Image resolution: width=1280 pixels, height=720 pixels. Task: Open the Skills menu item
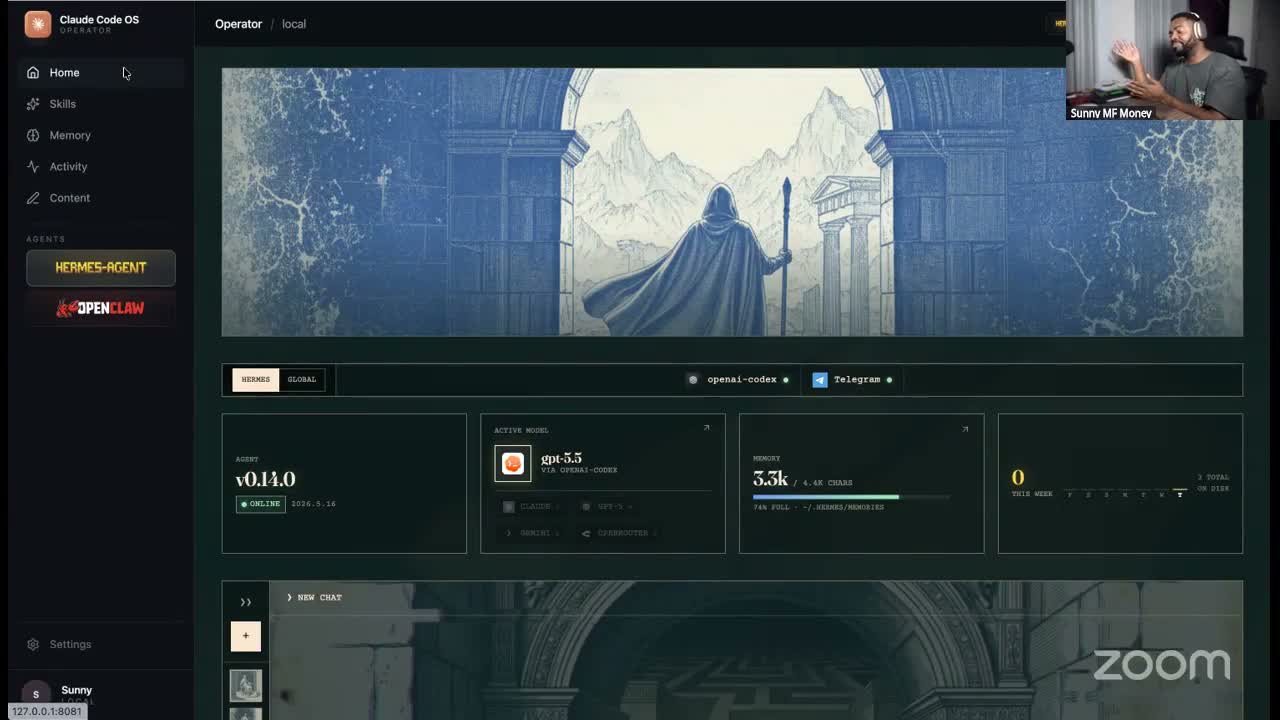(100, 104)
